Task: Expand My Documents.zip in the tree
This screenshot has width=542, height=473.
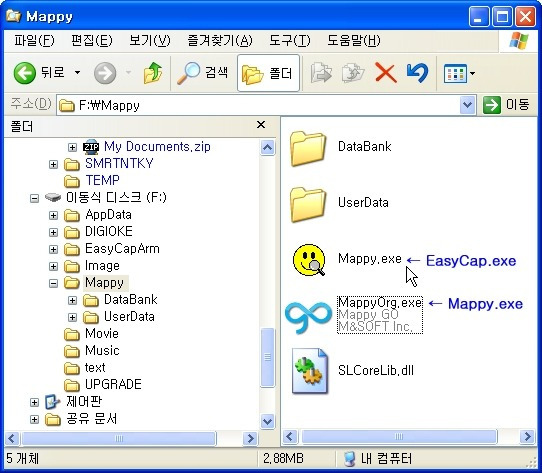Action: tap(72, 148)
